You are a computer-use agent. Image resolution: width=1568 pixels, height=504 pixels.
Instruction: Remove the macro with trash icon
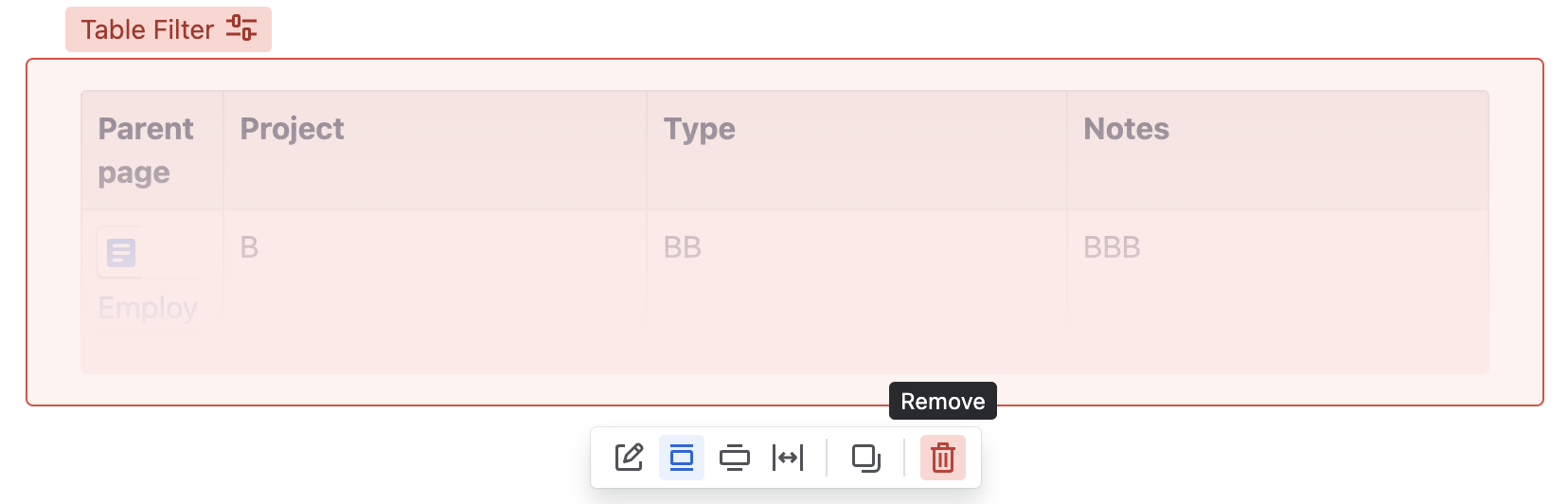(943, 458)
